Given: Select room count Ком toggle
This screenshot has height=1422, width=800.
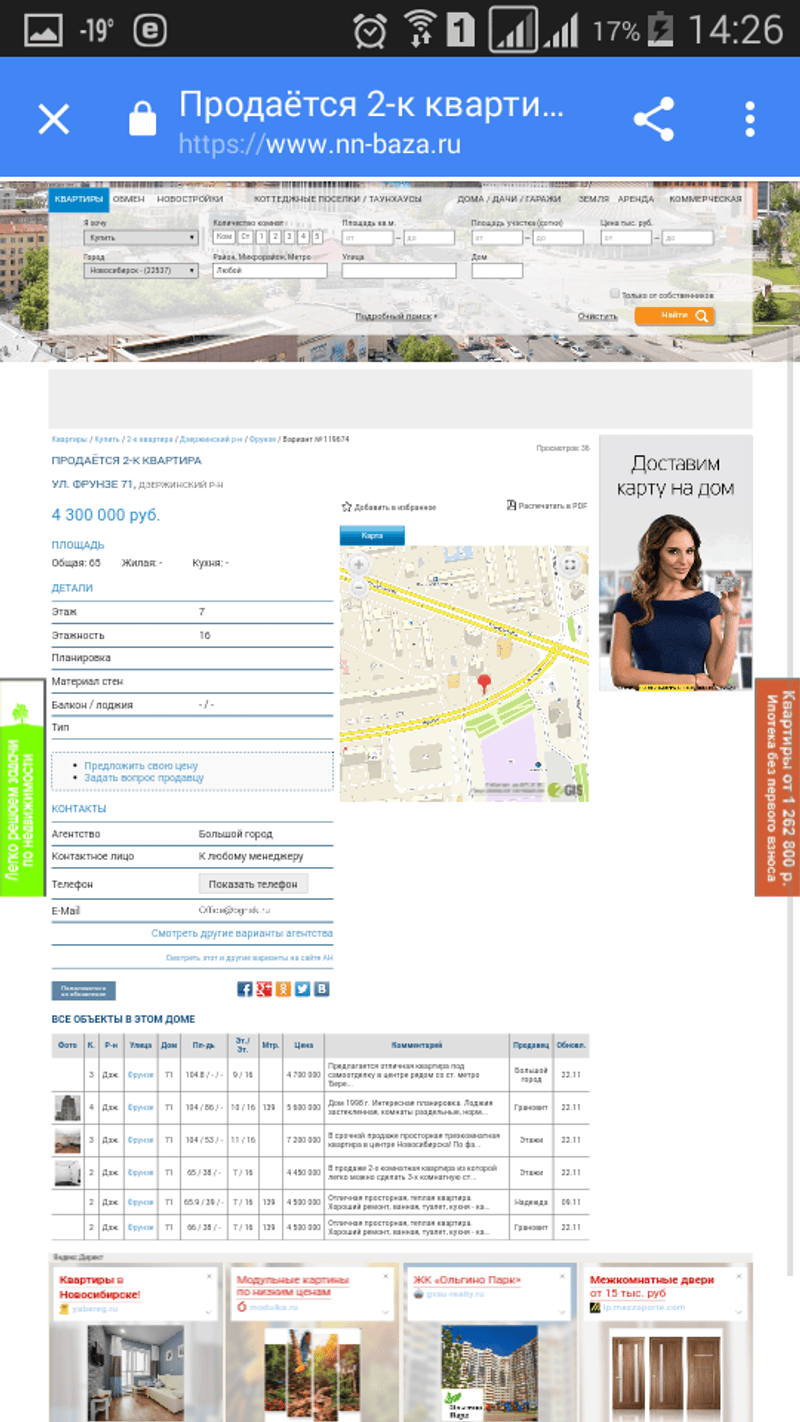Looking at the screenshot, I should pos(224,238).
